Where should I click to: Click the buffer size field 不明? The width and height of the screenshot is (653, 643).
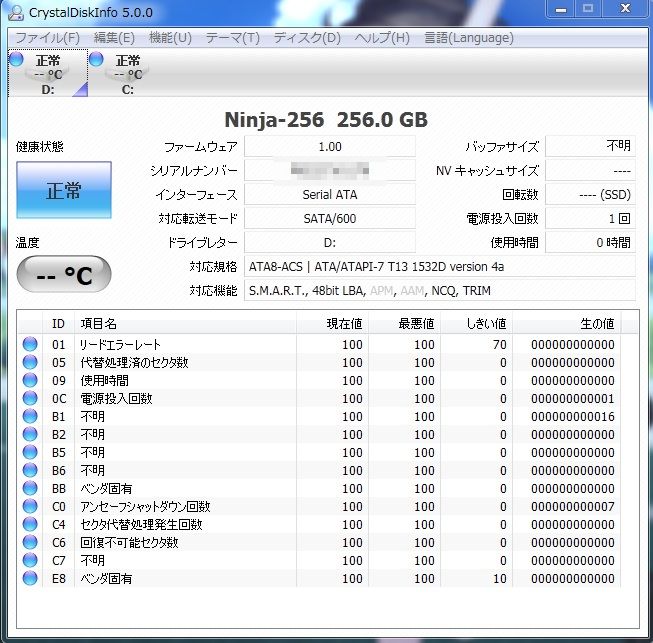(x=591, y=147)
